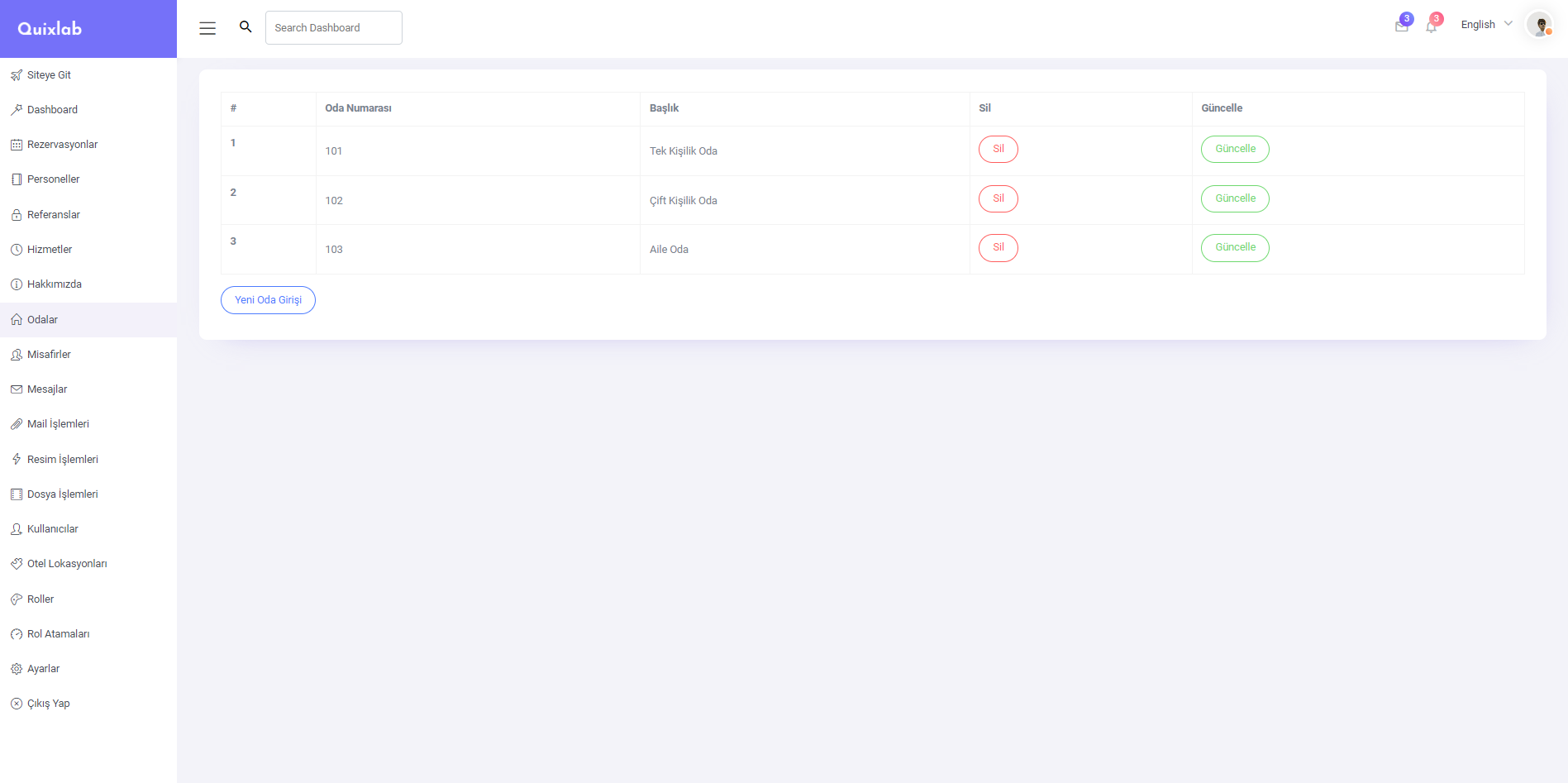Click the Referanslar lock icon
This screenshot has width=1568, height=783.
tap(17, 215)
